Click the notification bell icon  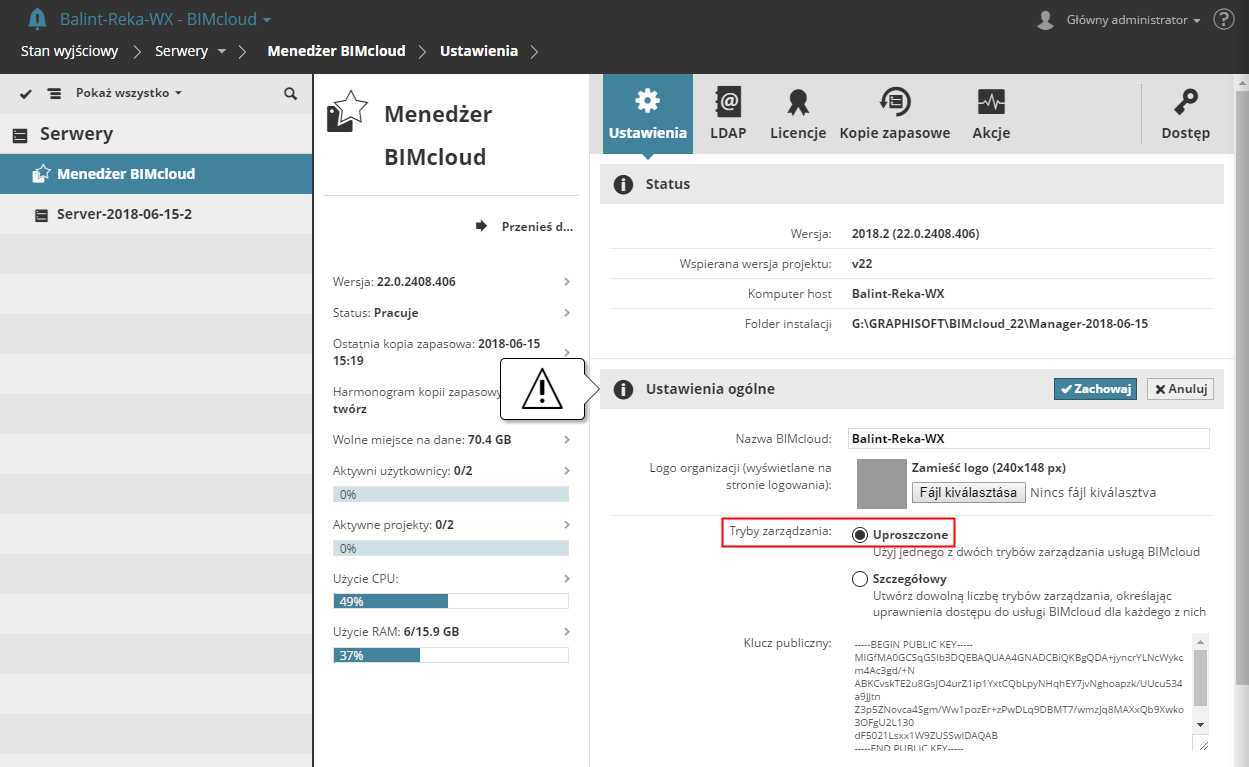(x=36, y=19)
